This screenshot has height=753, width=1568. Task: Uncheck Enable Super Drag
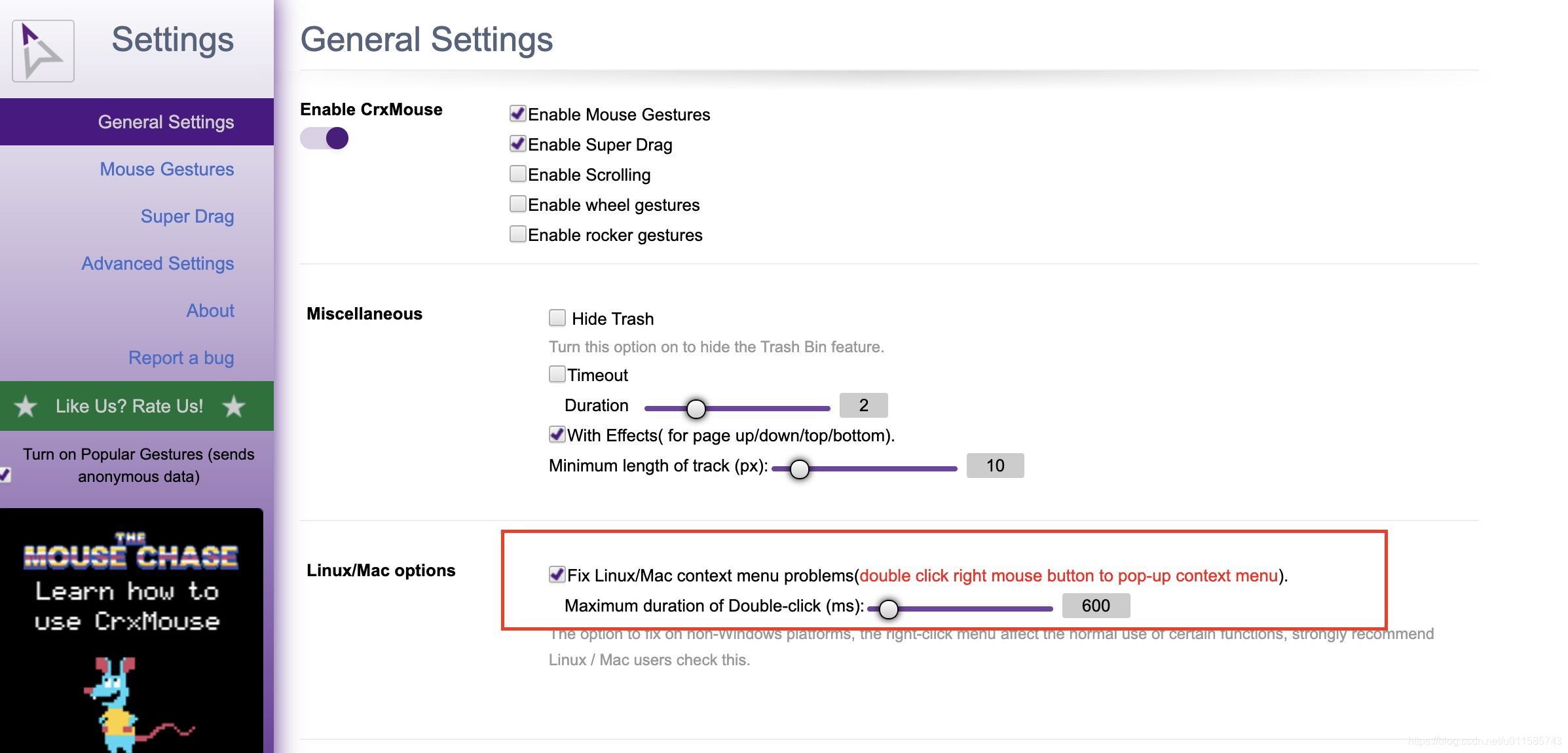click(x=518, y=143)
